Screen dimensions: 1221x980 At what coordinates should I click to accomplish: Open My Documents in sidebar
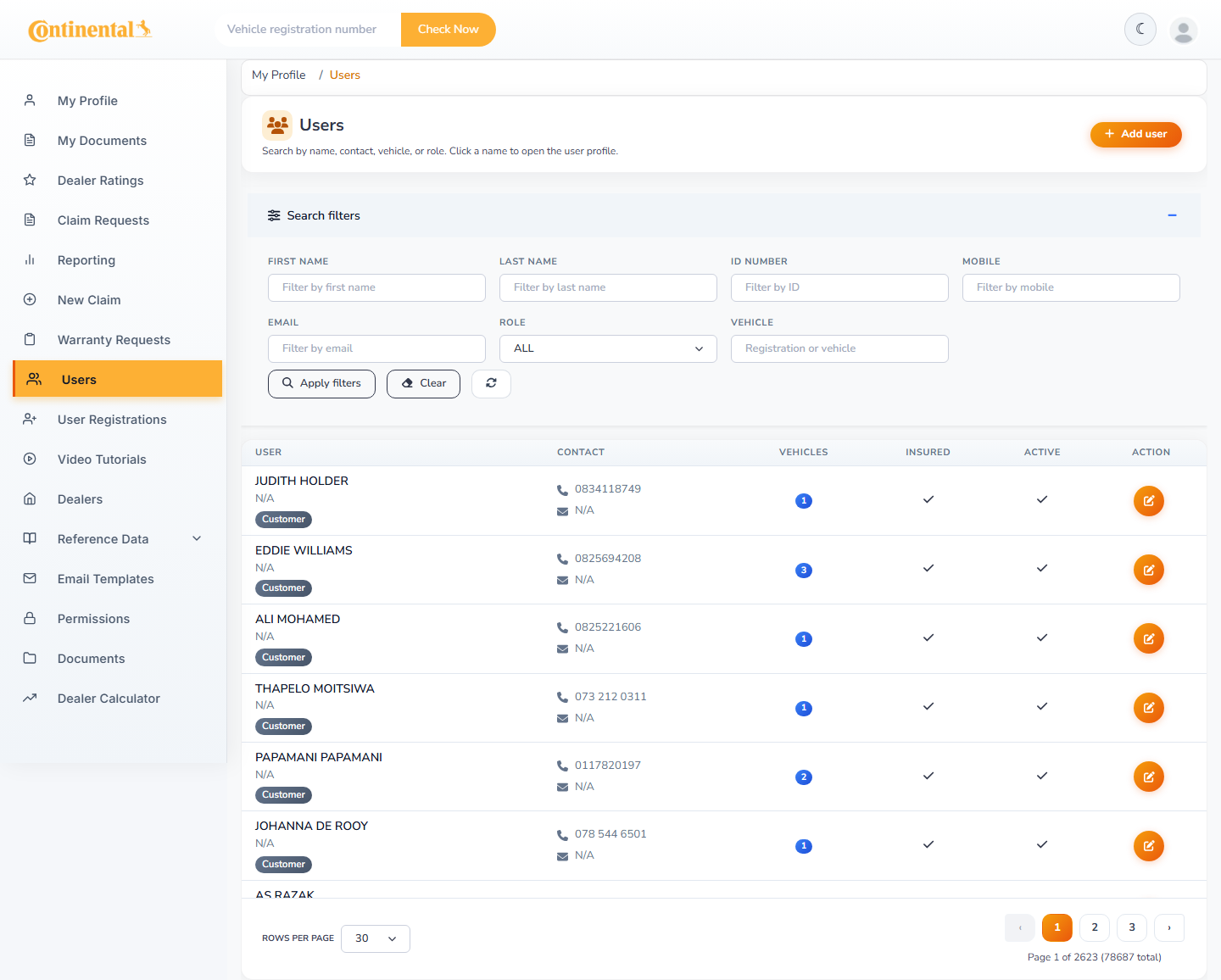point(117,141)
